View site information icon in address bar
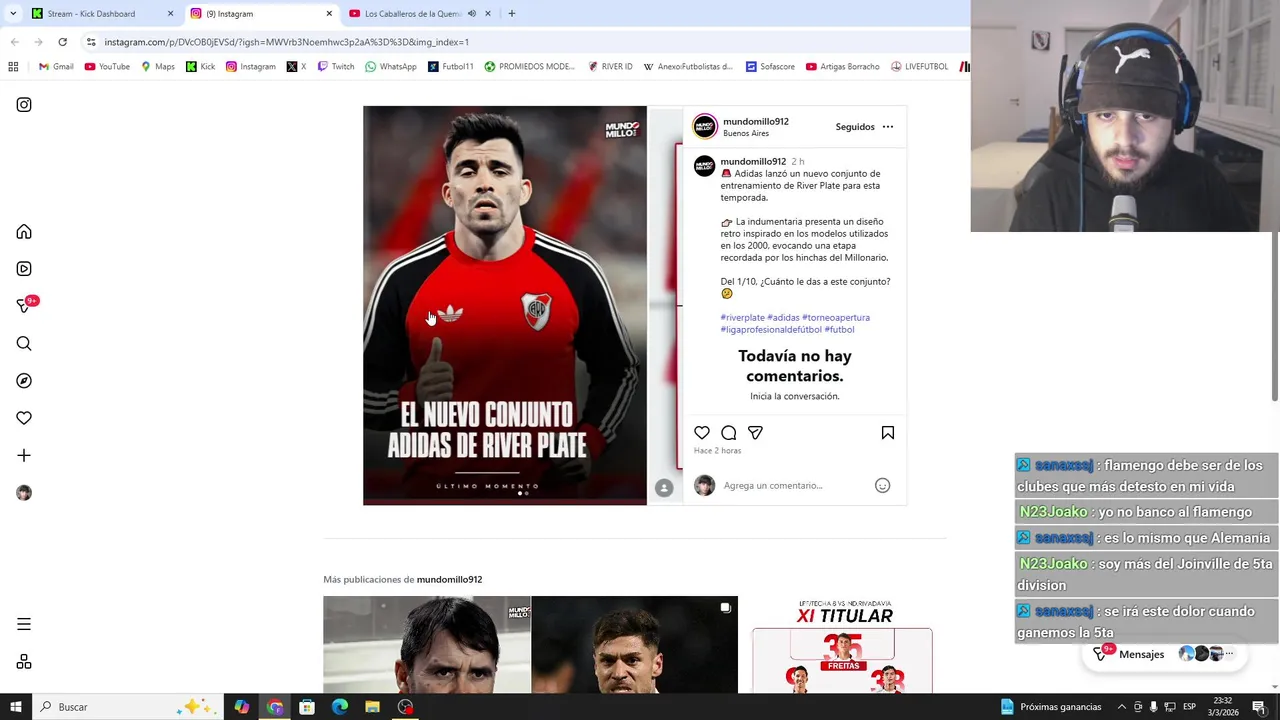Screen dimensions: 1280x720 91,42
